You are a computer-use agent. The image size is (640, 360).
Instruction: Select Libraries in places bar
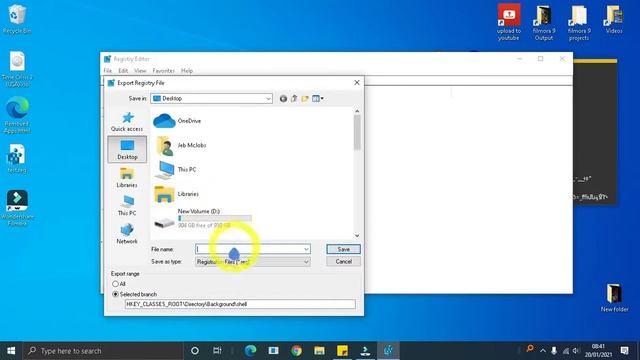pyautogui.click(x=127, y=178)
